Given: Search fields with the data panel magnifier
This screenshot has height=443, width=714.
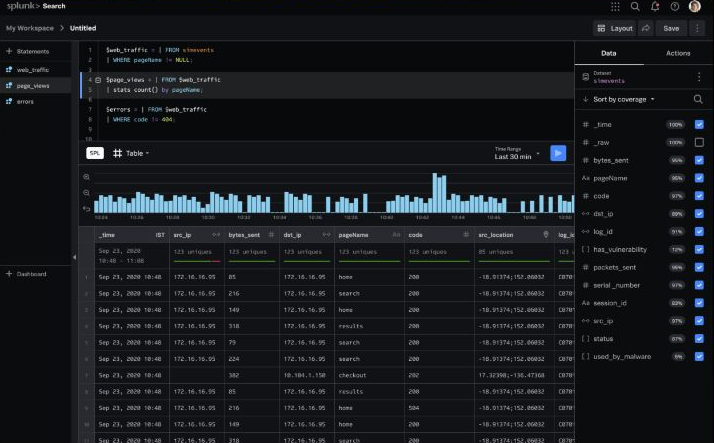Looking at the screenshot, I should click(698, 99).
